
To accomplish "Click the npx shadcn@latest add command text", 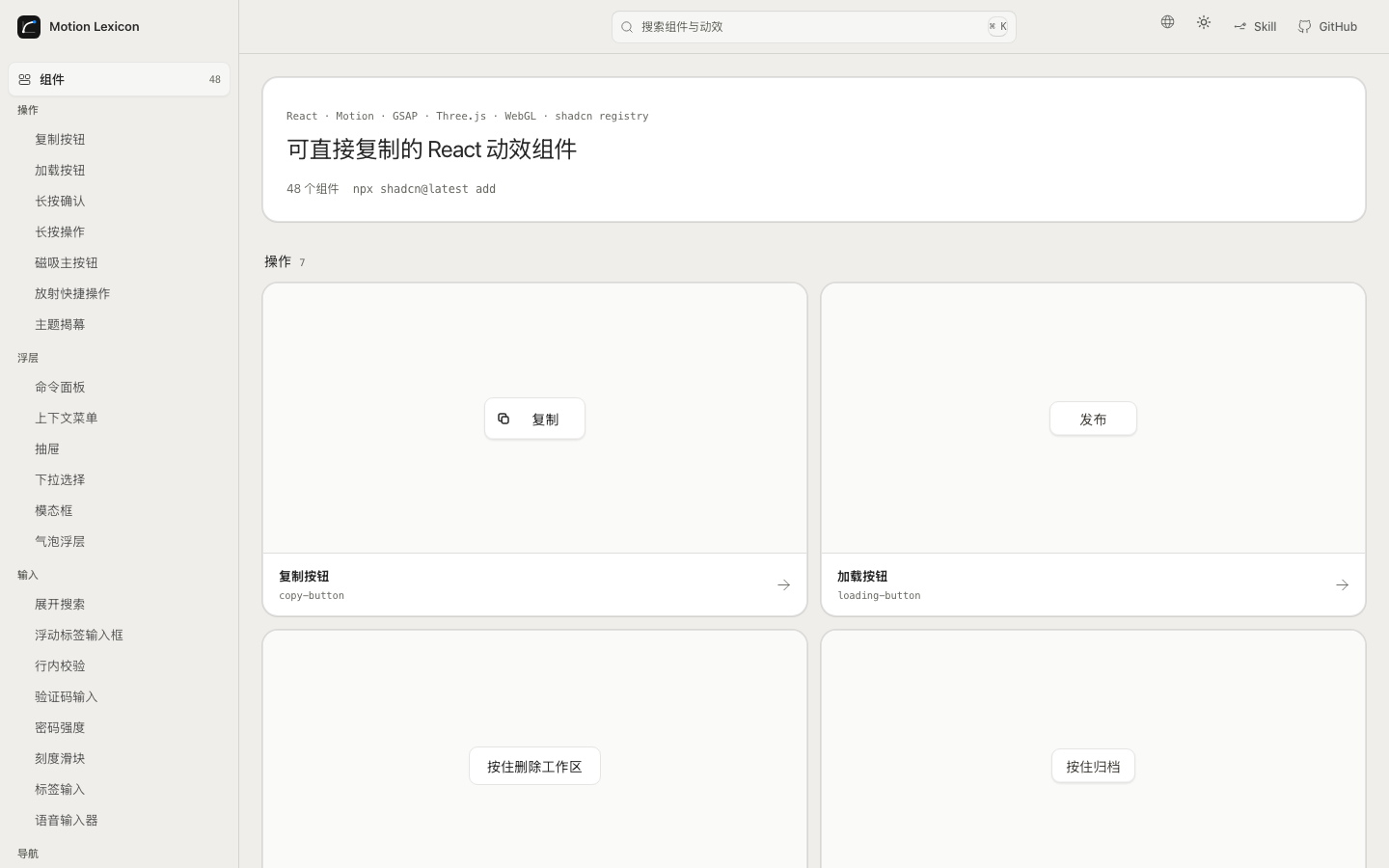I will 424,189.
